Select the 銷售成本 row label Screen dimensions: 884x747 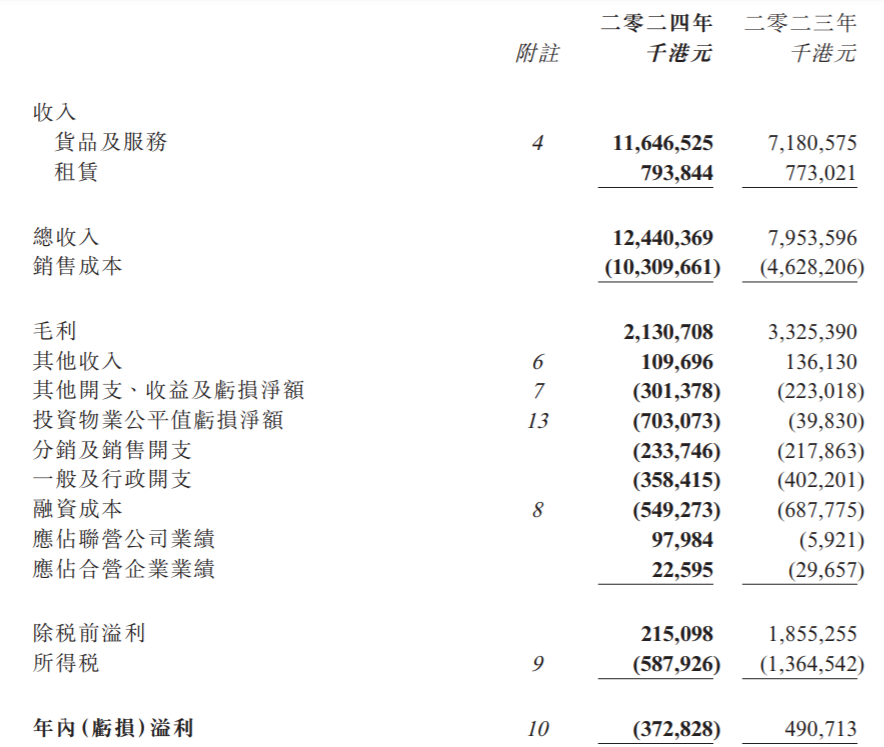pos(77,266)
